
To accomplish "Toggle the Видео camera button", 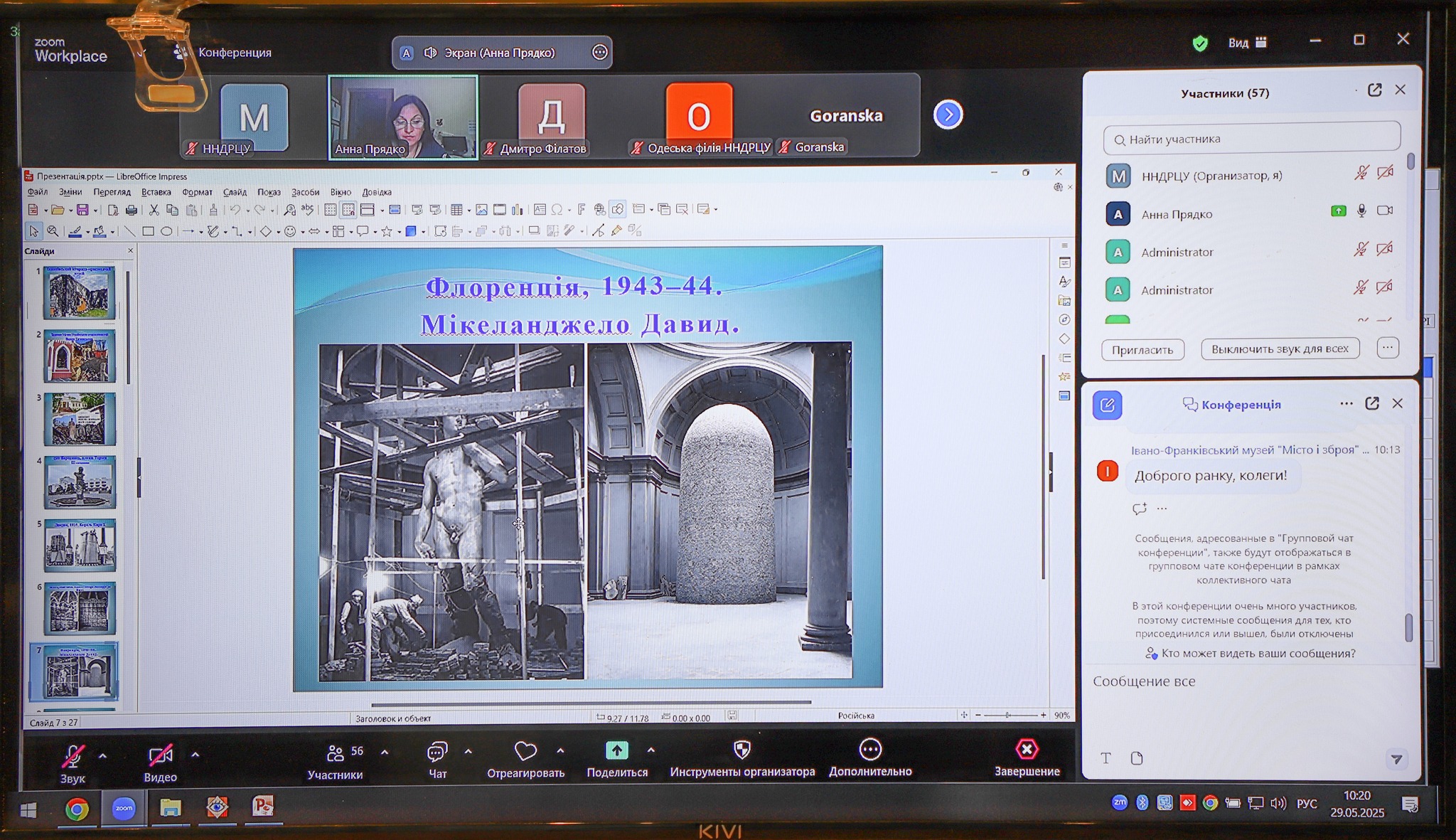I will click(160, 763).
